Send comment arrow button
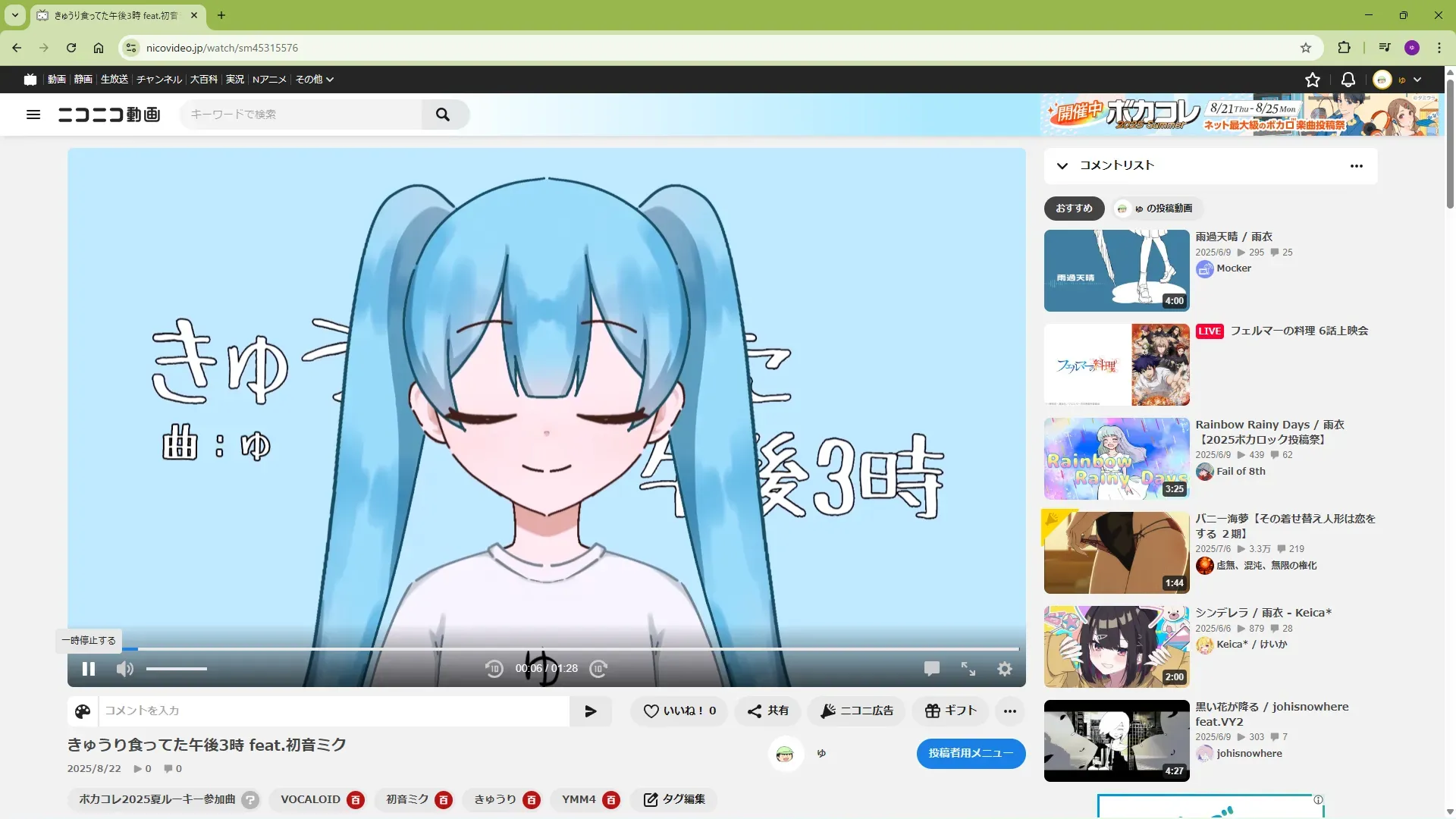 (591, 711)
